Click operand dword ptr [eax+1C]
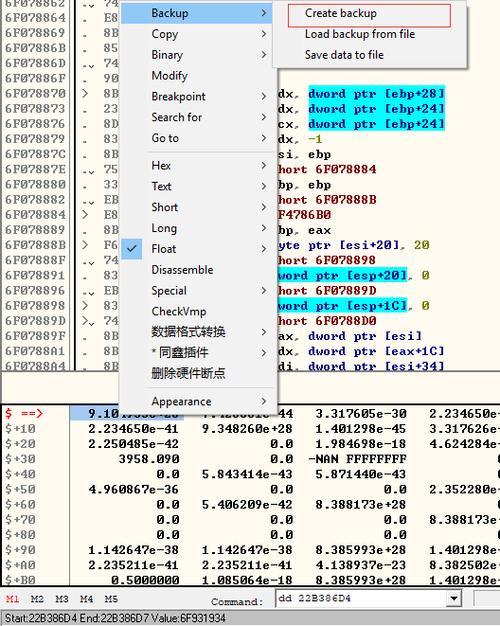Screen dimensions: 500x626 (376, 351)
